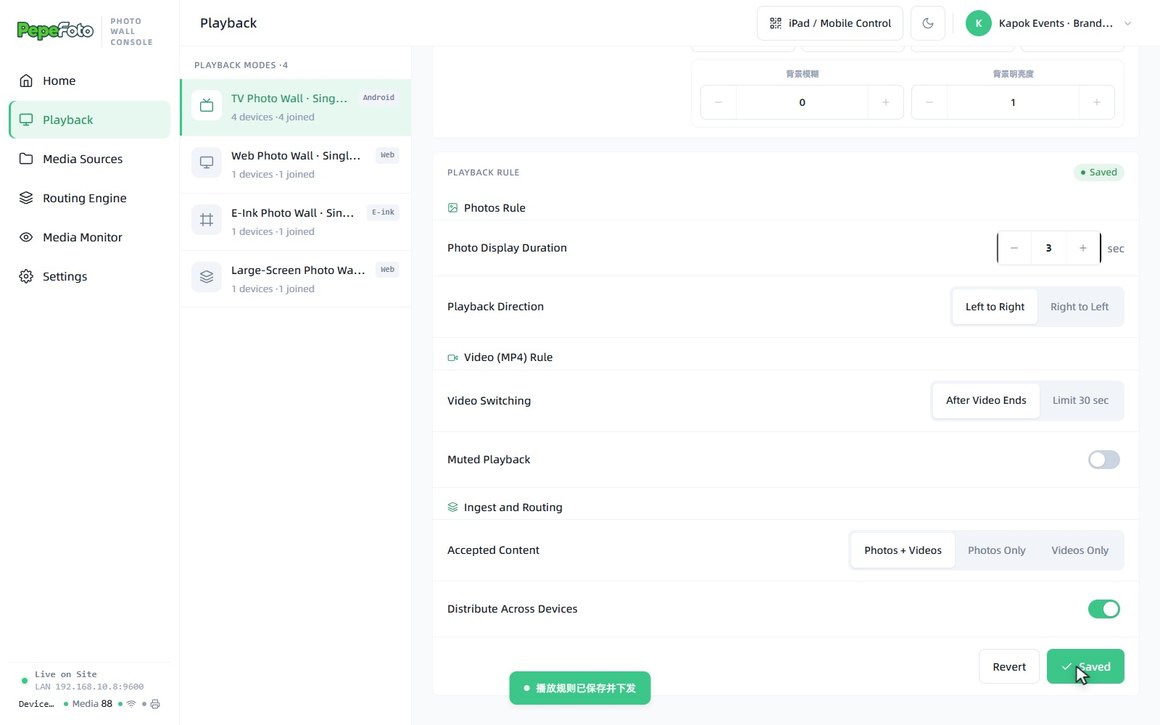Go to Media Sources page
The image size is (1160, 725).
90,159
